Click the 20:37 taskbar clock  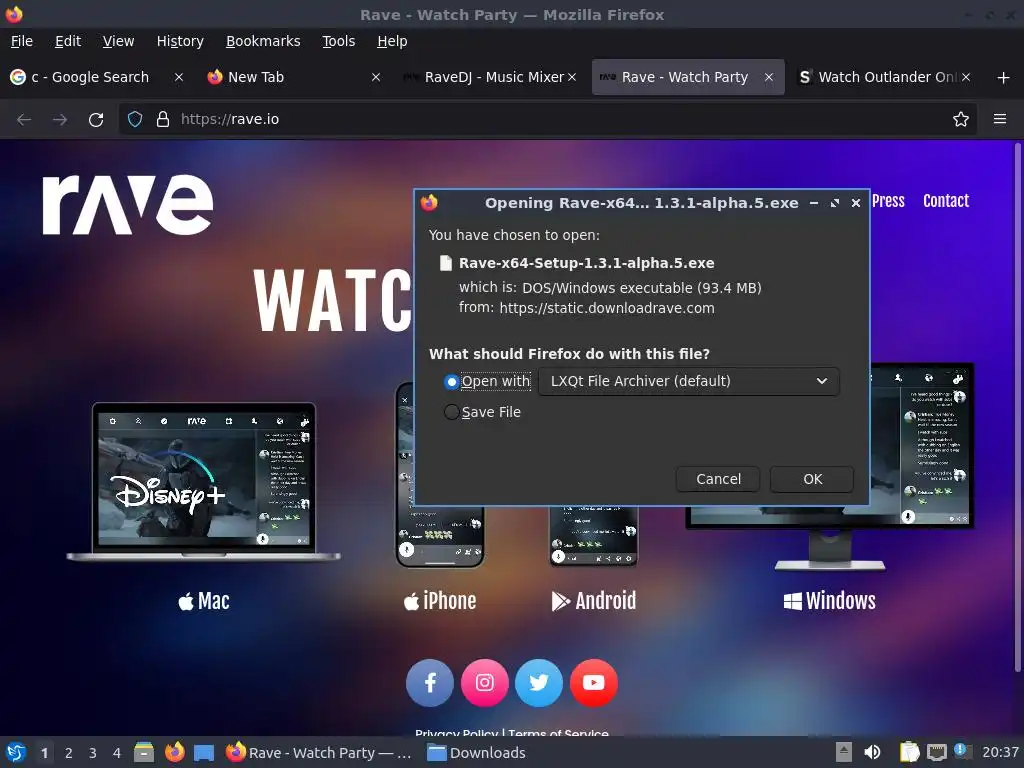pos(1000,753)
